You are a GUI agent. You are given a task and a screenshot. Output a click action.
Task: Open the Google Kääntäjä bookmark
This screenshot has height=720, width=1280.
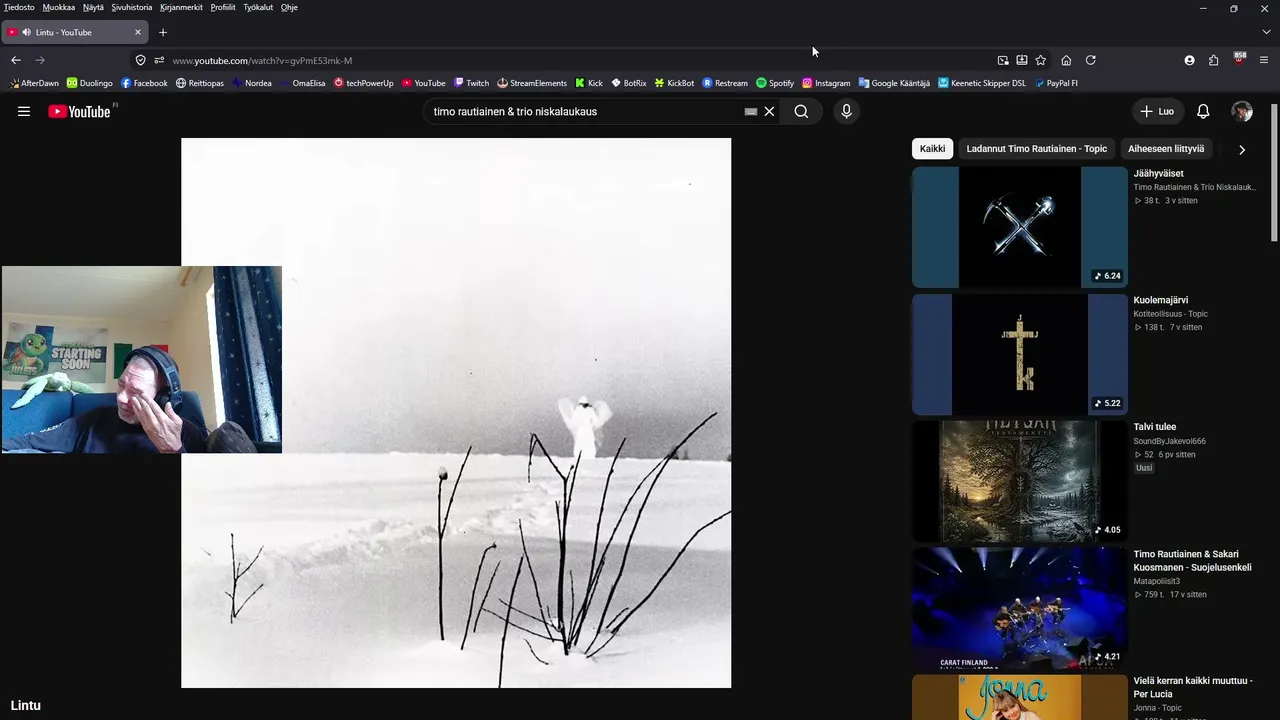[x=894, y=83]
